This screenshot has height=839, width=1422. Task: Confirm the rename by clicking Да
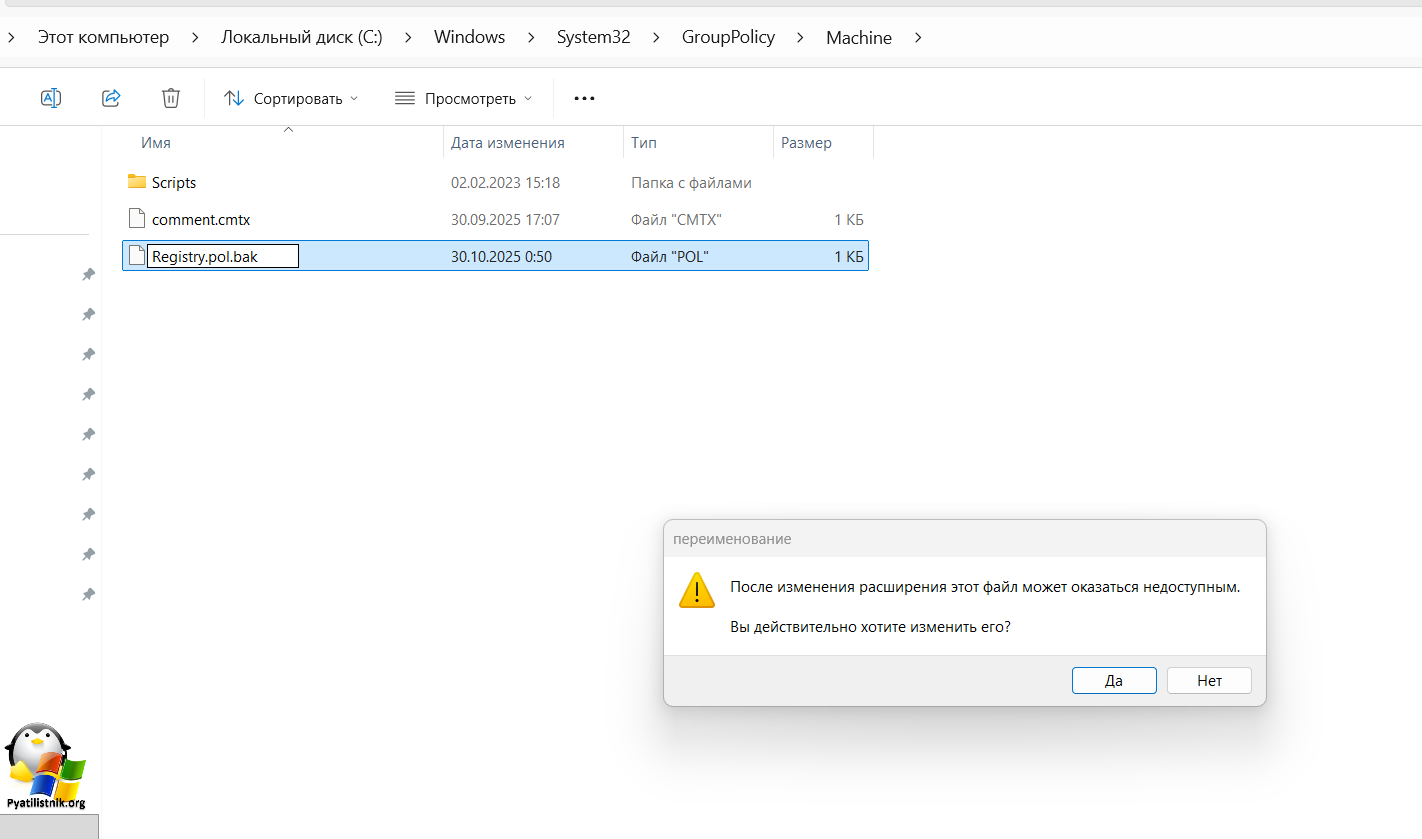[1114, 681]
